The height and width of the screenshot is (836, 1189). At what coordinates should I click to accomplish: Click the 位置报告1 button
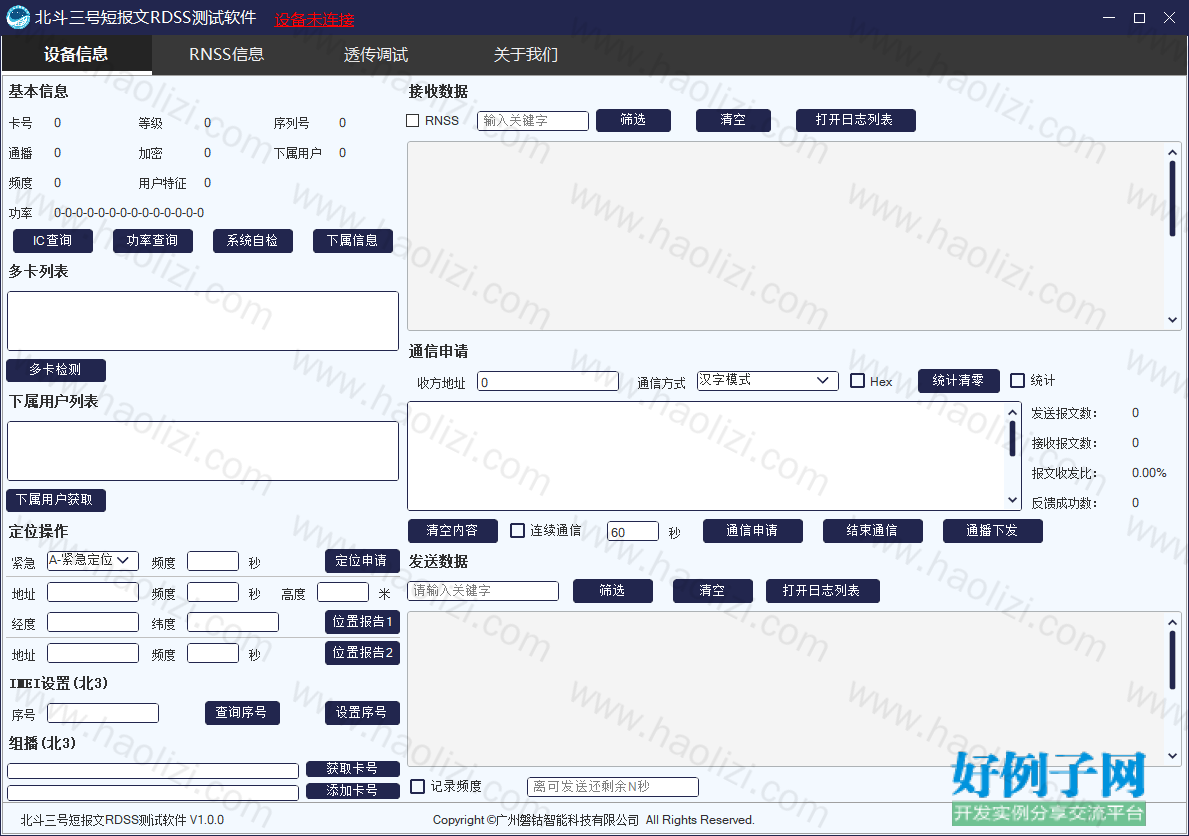coord(362,622)
